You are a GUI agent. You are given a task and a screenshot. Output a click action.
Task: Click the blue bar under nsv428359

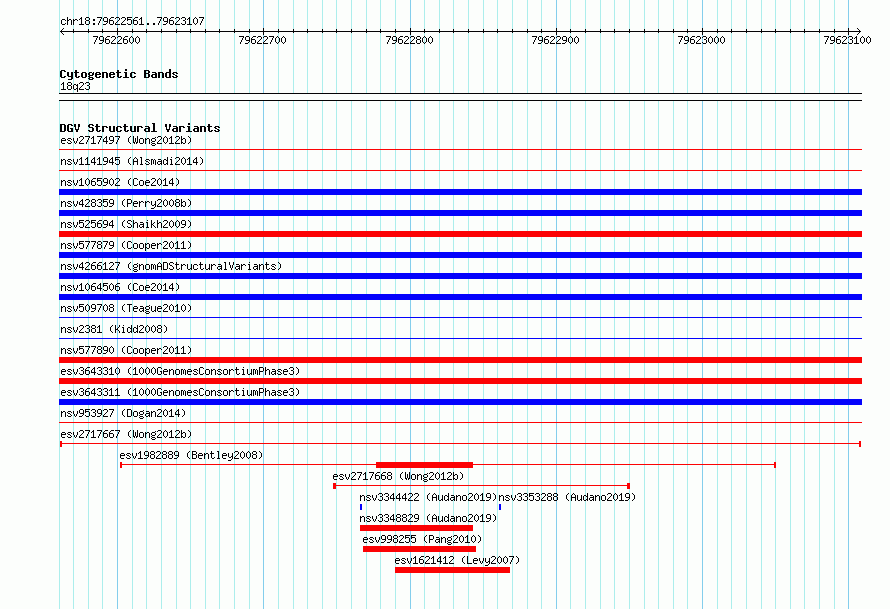[x=460, y=213]
